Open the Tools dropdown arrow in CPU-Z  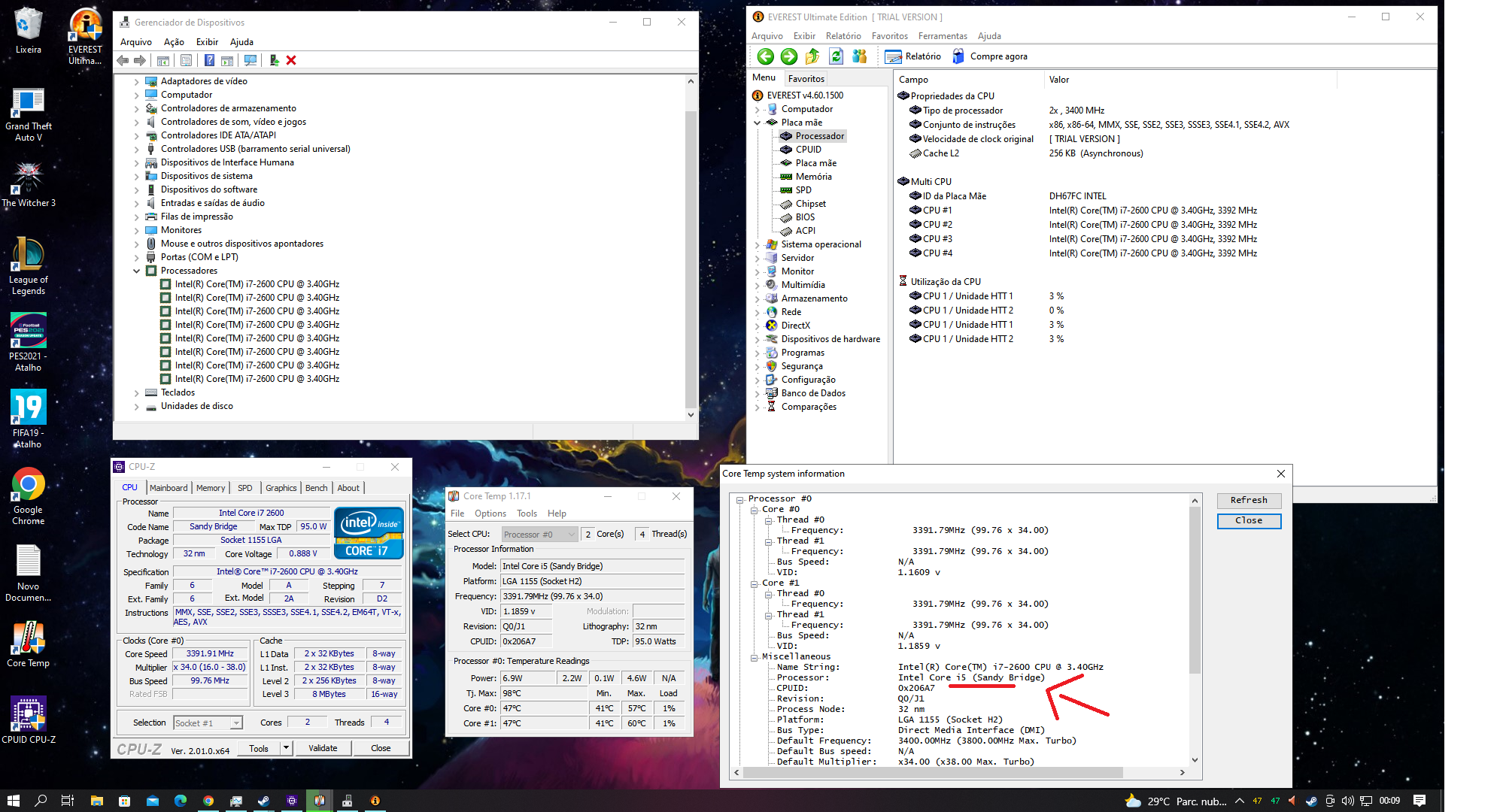tap(286, 748)
